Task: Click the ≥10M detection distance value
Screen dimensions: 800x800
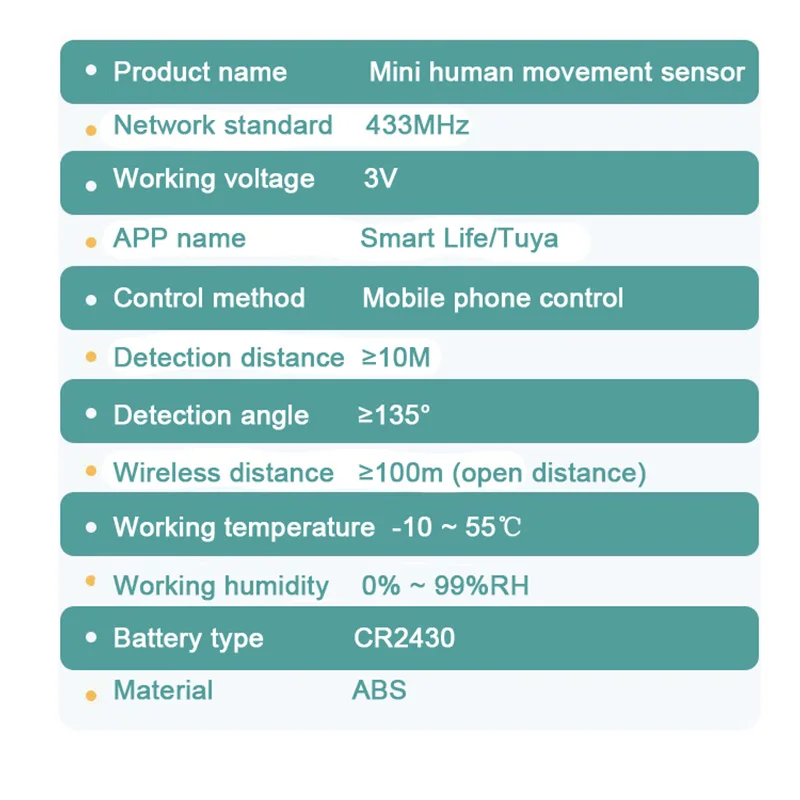Action: click(395, 357)
